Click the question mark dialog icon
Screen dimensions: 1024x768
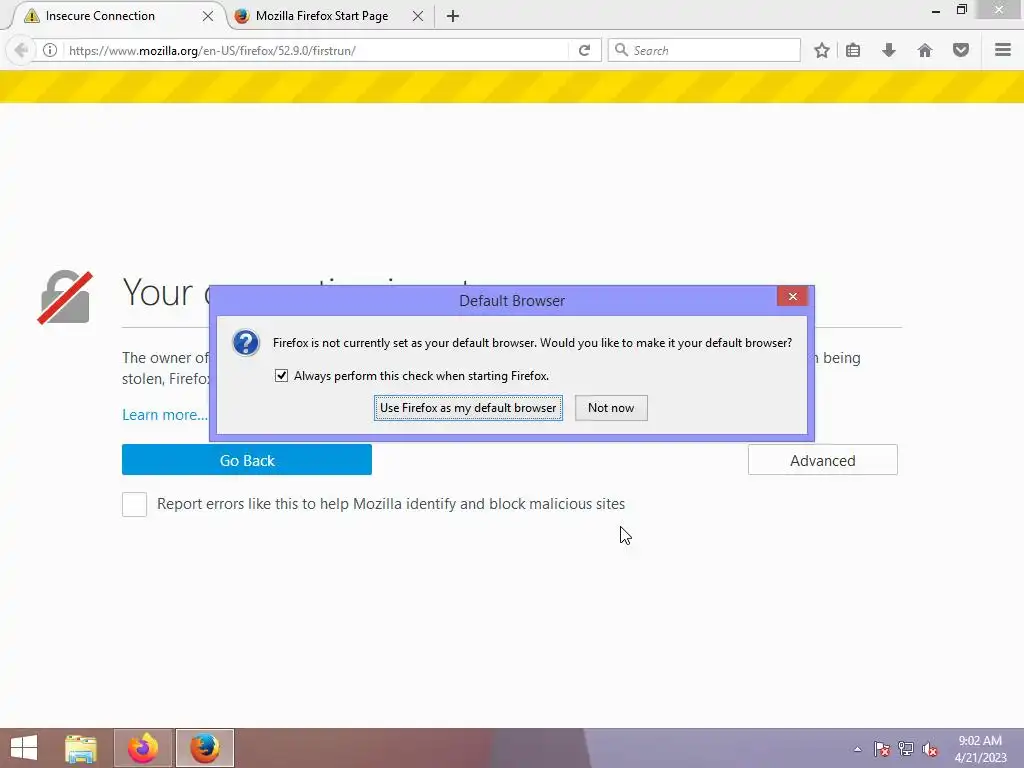246,343
